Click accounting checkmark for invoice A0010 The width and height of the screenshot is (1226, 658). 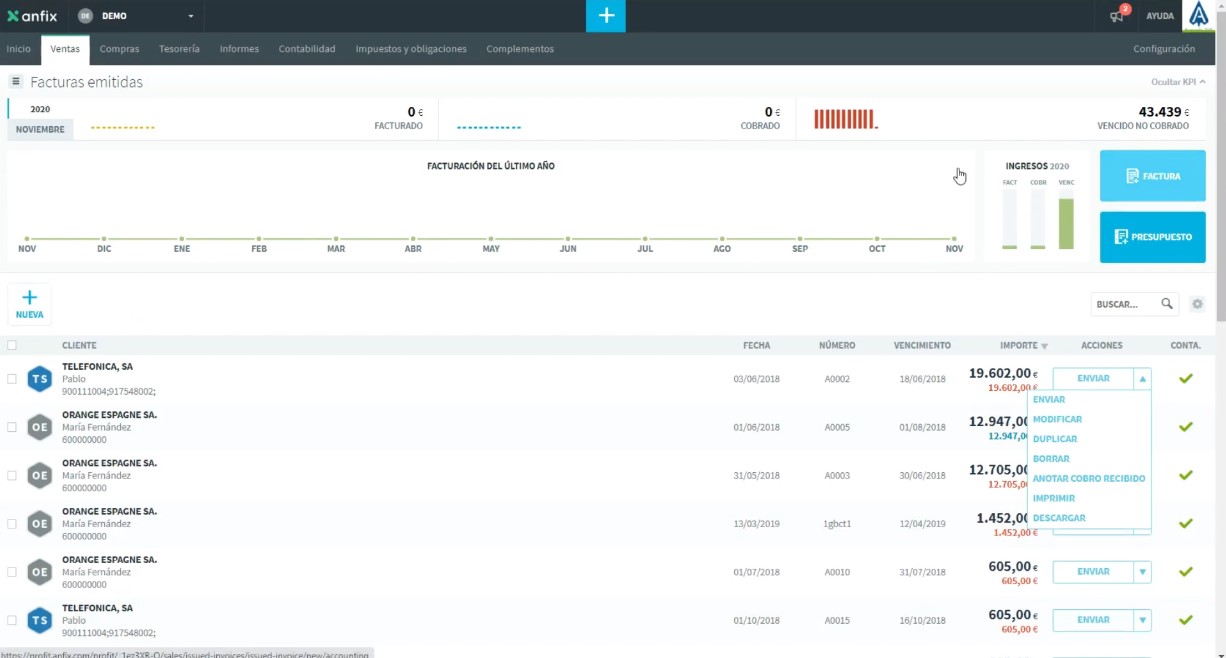coord(1186,572)
